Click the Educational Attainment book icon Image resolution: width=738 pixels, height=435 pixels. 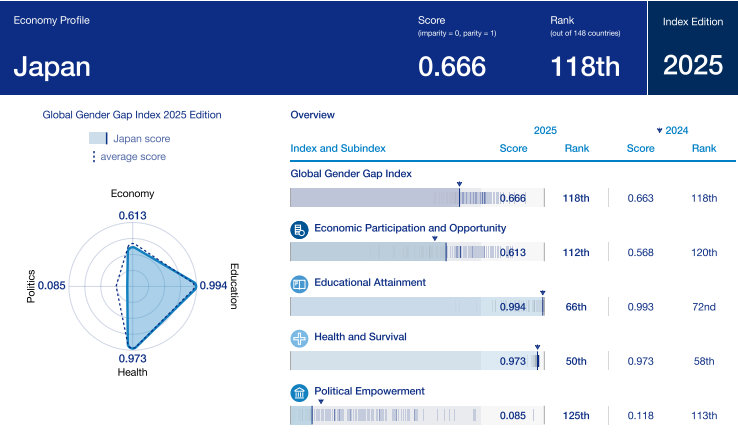tap(298, 284)
